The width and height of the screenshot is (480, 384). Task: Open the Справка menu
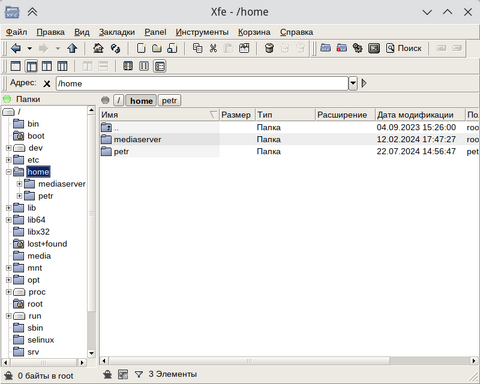[296, 32]
